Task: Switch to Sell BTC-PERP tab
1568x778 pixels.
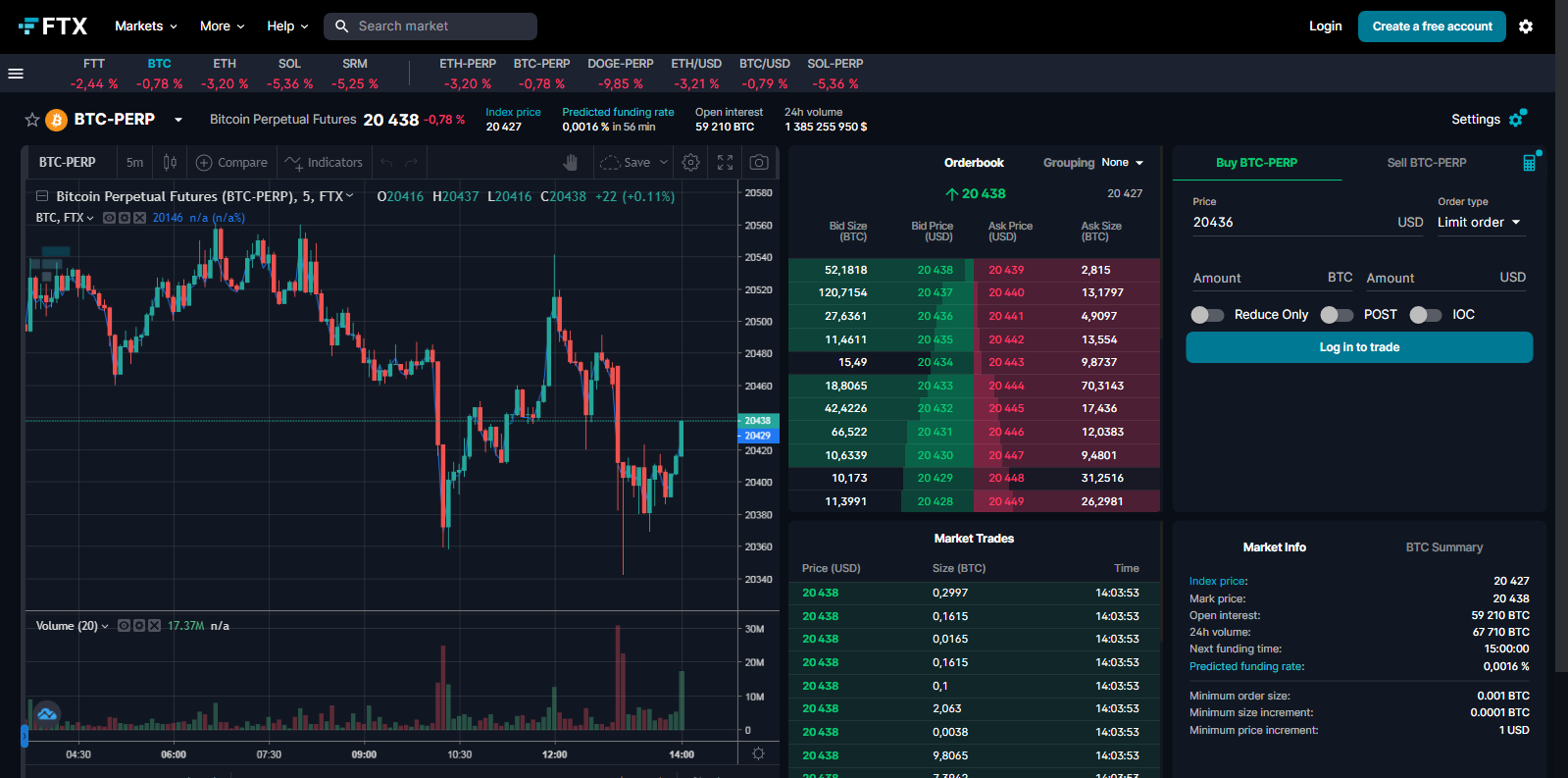Action: pos(1427,163)
